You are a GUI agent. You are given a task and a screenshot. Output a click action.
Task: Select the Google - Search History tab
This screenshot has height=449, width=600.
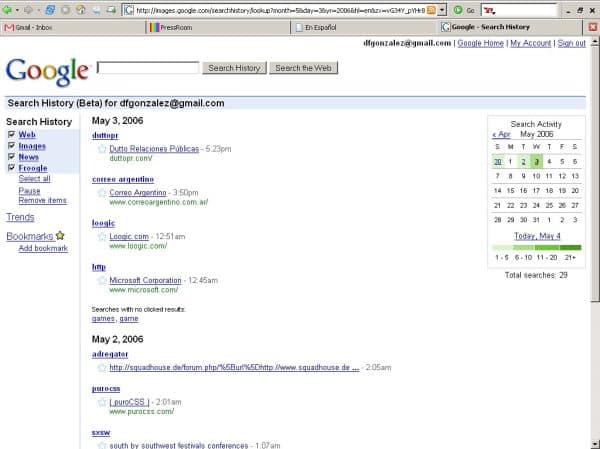509,27
